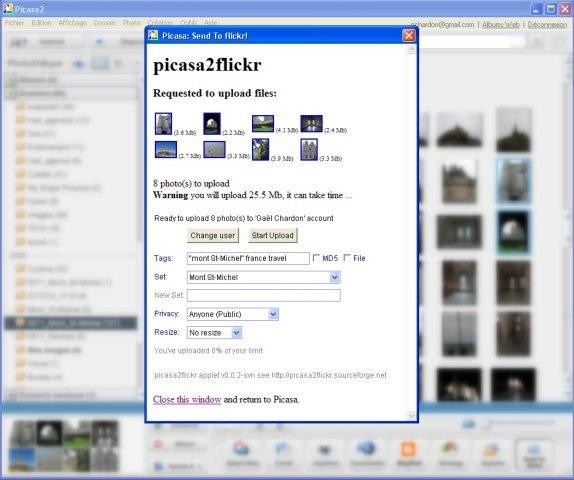
Task: Click the Picasa icon in dialog title bar
Action: coord(153,36)
